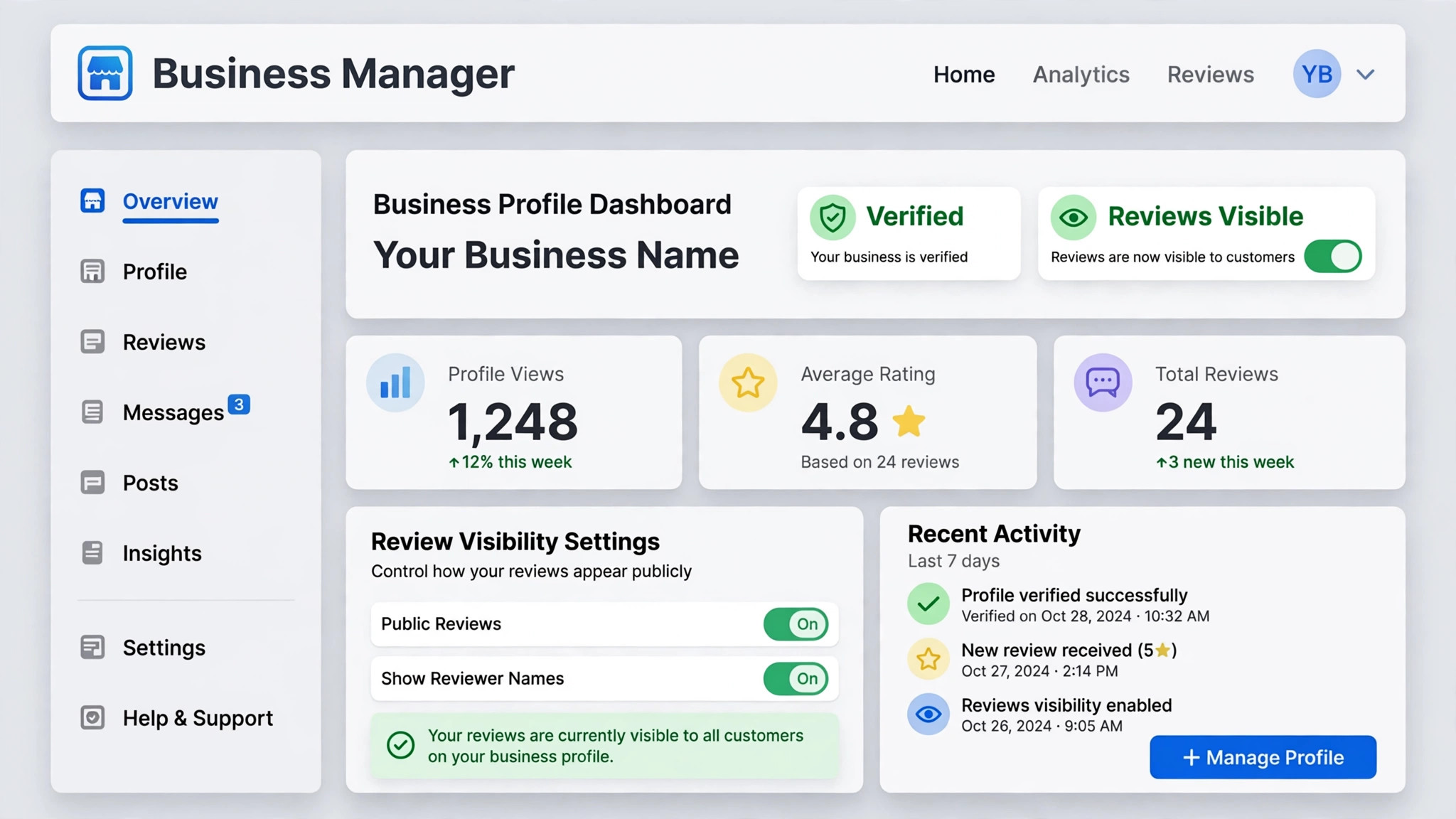Click the Profile Views bar chart icon

[395, 383]
